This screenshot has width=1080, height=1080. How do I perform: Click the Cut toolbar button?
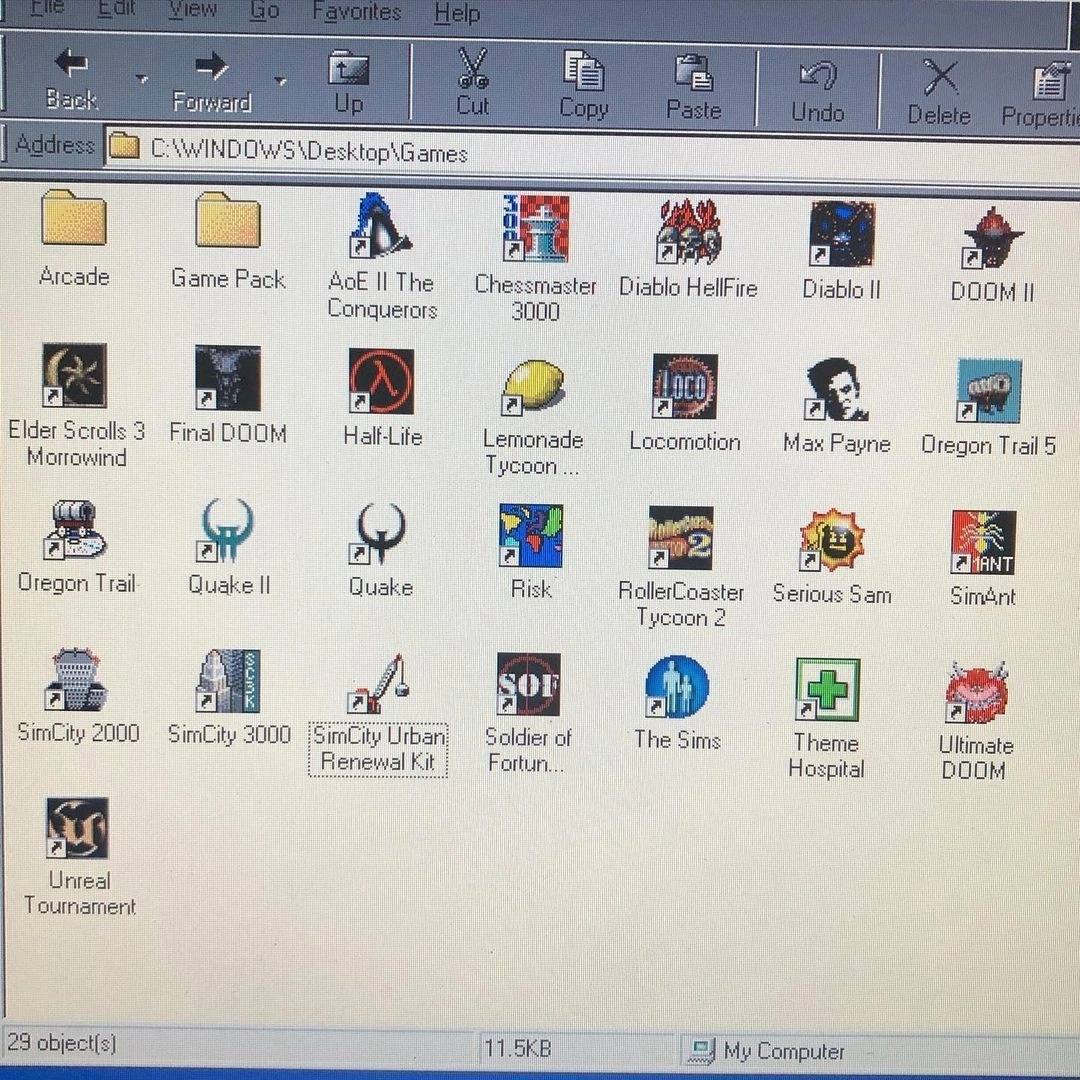coord(473,82)
